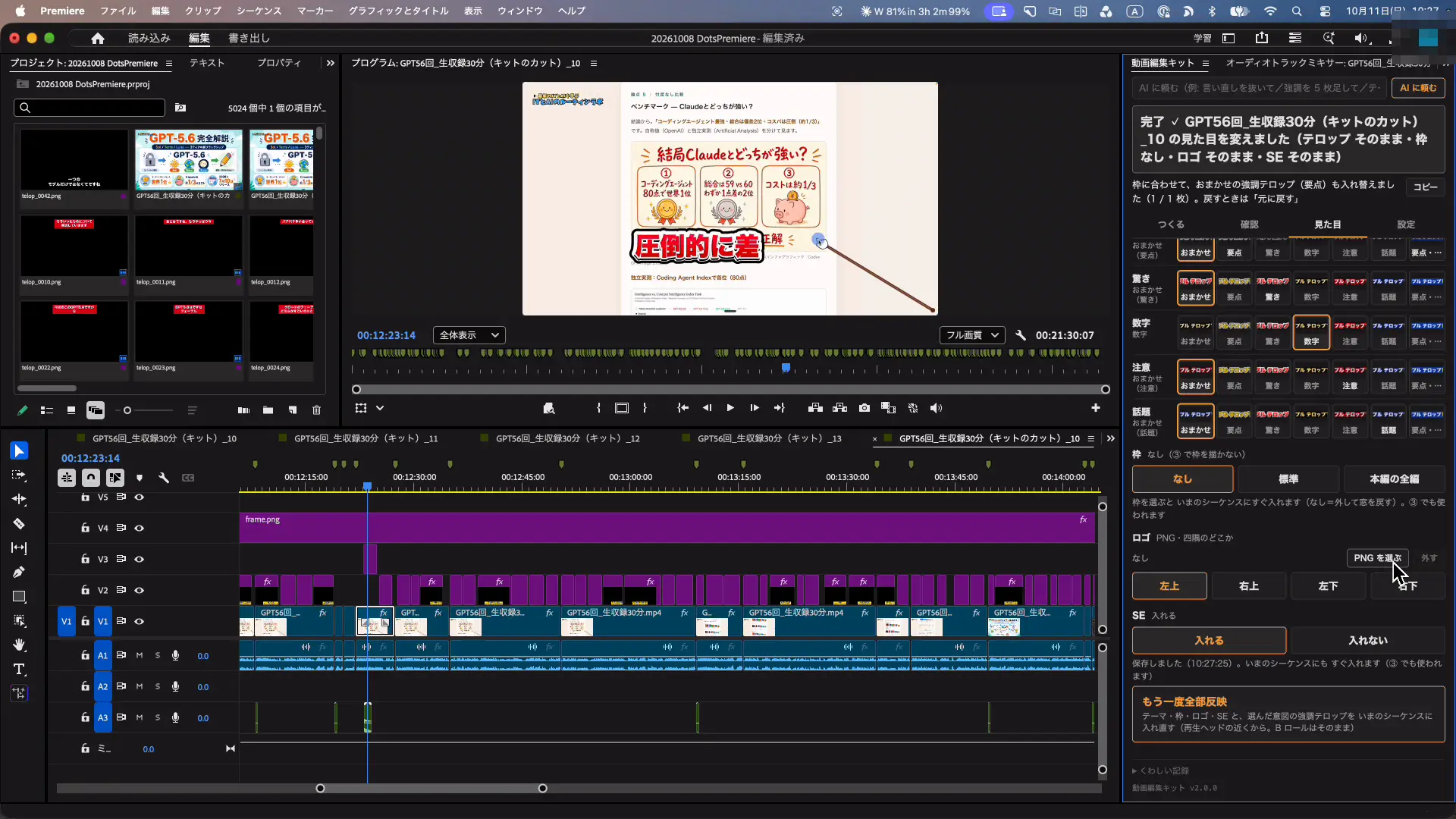Open GPT56回 (キット) _12 sequence tab

click(567, 438)
